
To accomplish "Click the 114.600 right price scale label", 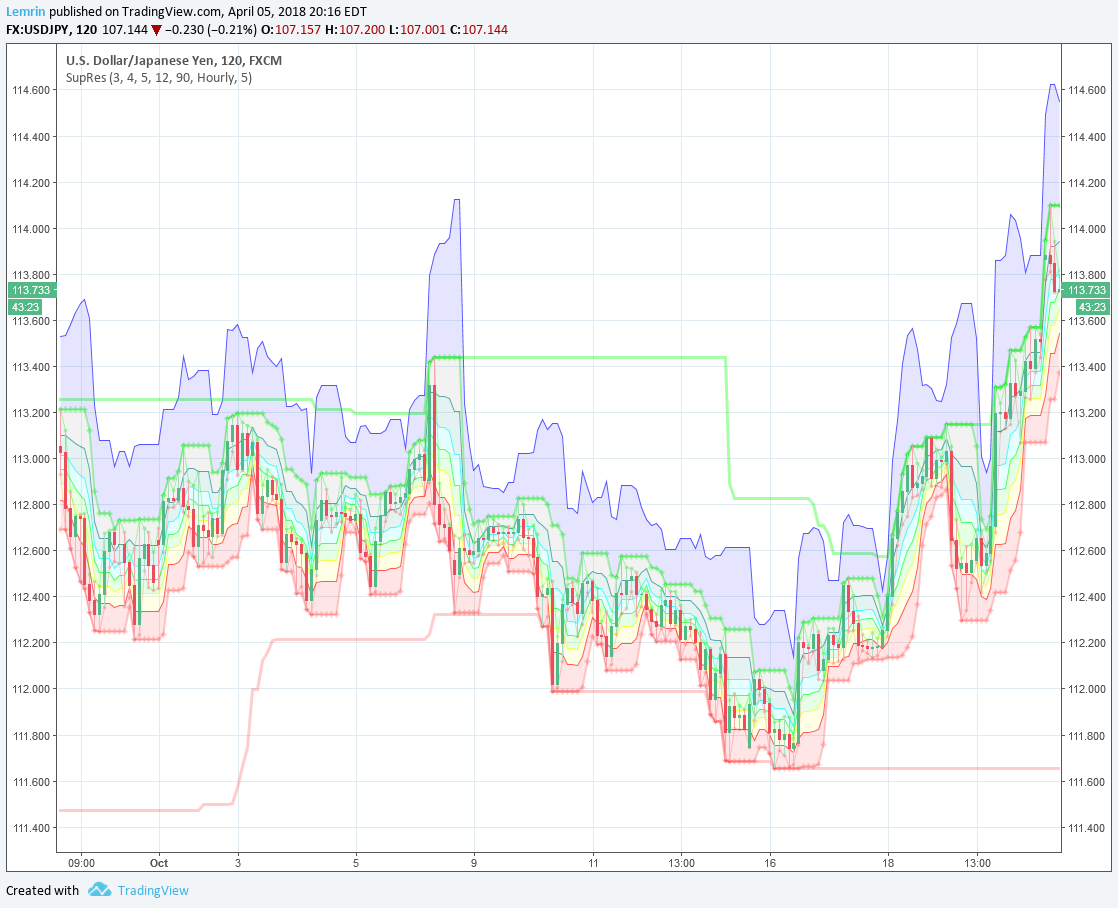I will pos(1087,91).
